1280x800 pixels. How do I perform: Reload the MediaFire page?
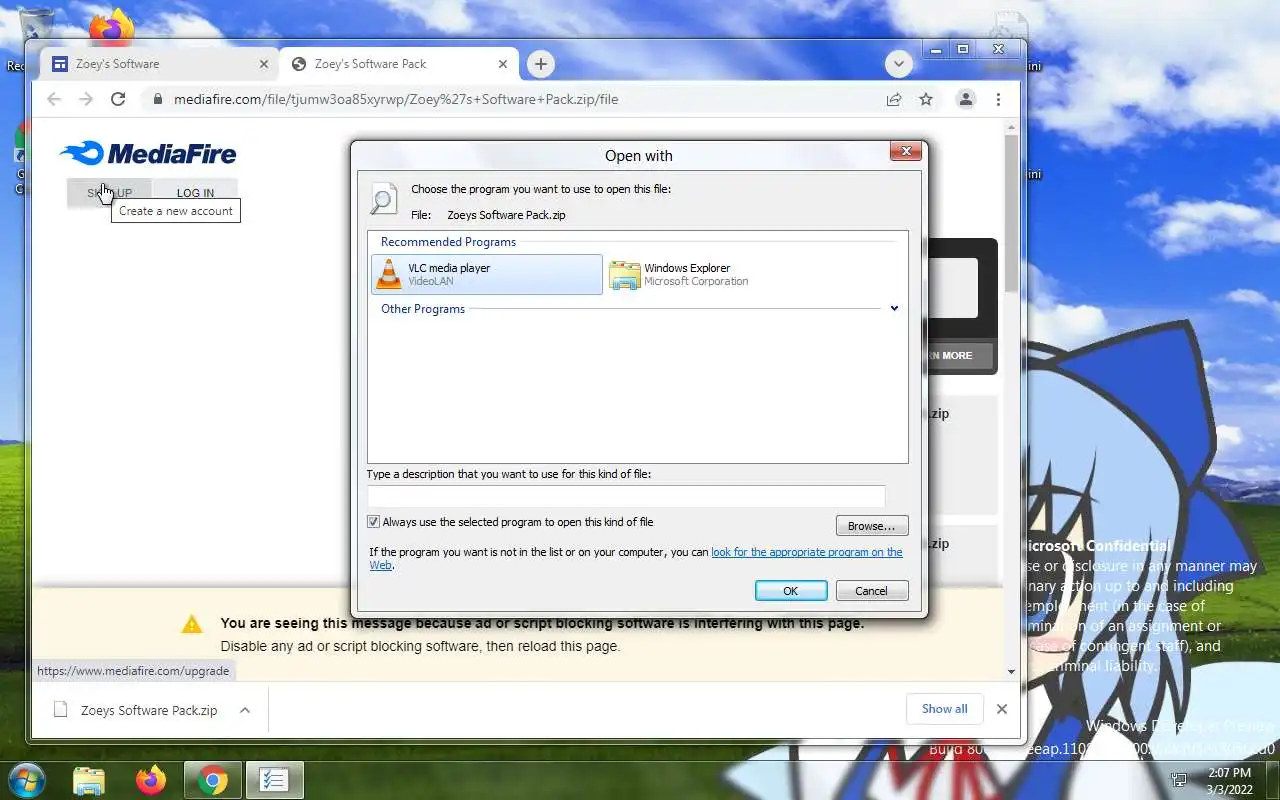(118, 99)
